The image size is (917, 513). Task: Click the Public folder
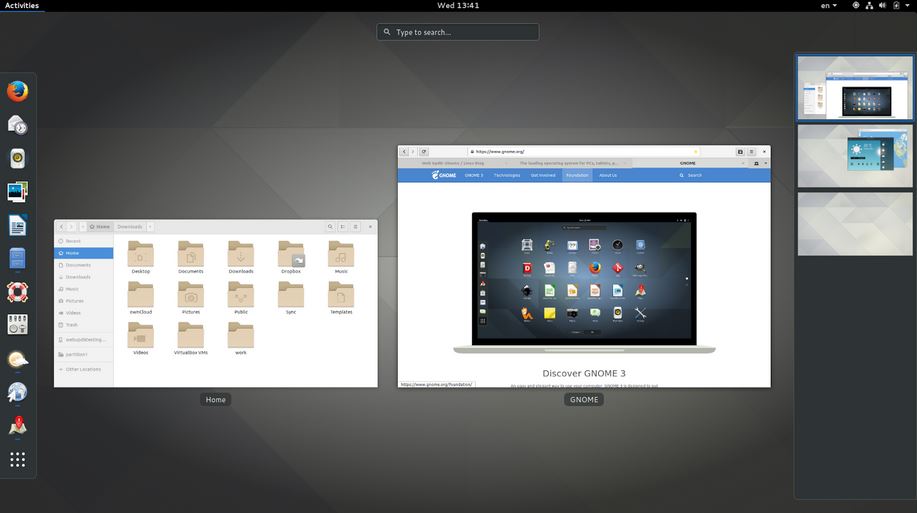coord(241,297)
